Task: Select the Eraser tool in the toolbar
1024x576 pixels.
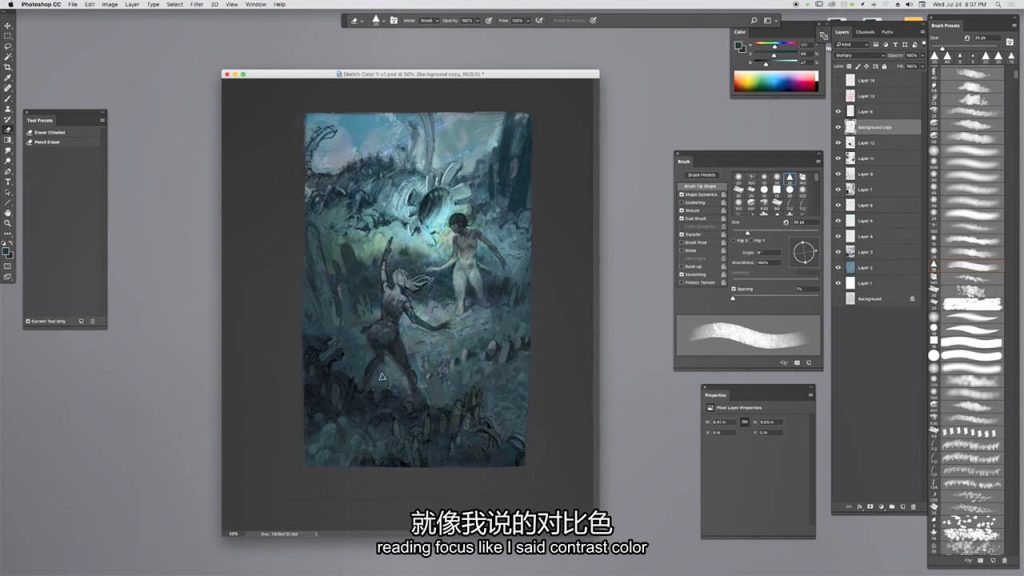Action: coord(8,130)
